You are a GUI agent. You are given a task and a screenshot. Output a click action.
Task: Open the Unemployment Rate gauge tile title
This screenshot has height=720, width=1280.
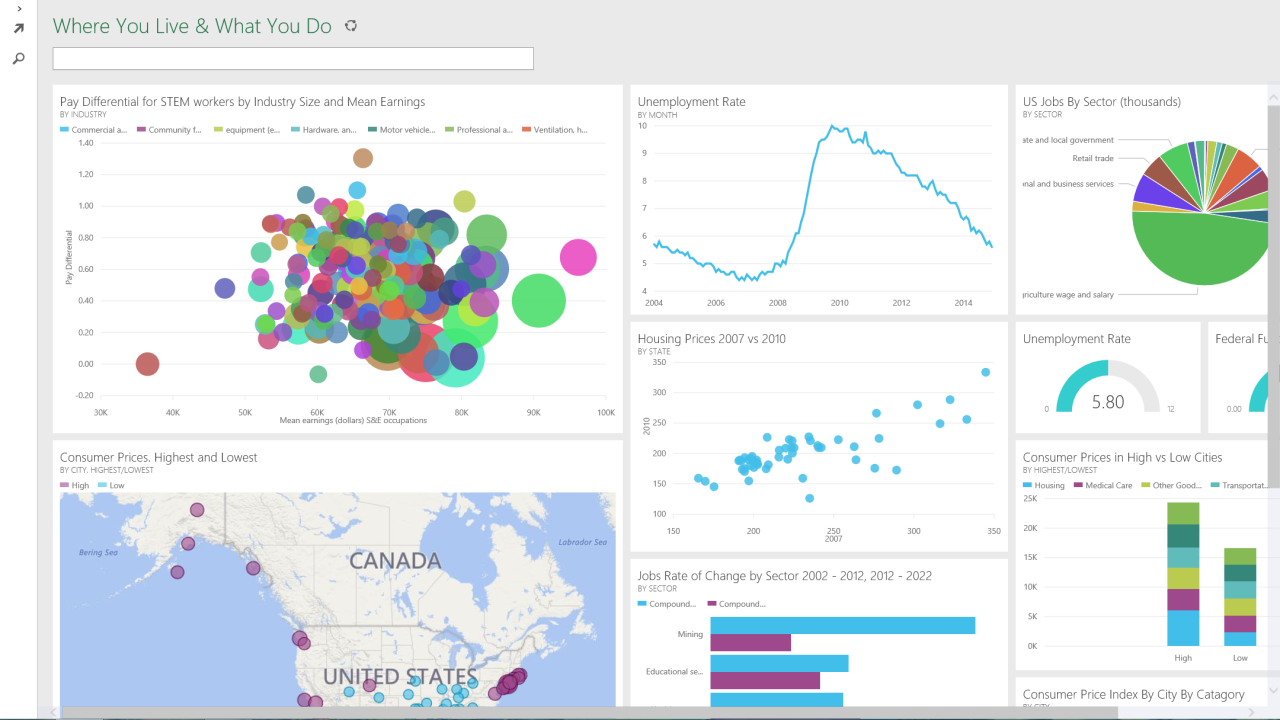click(1077, 338)
